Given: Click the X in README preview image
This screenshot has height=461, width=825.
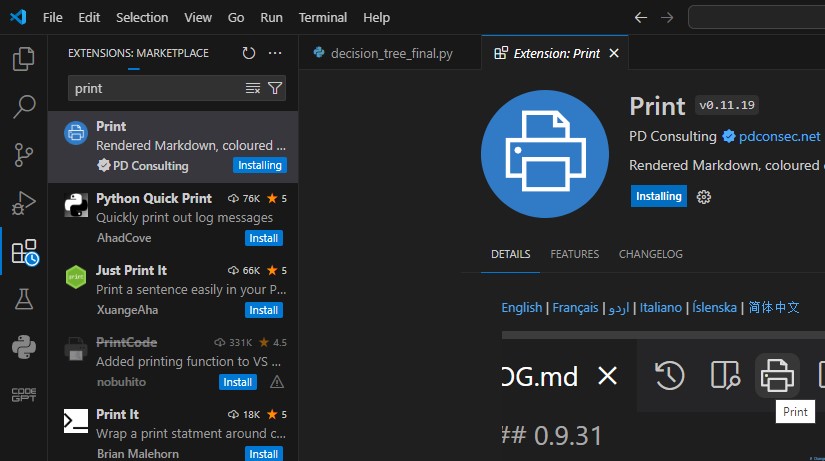Looking at the screenshot, I should 607,376.
